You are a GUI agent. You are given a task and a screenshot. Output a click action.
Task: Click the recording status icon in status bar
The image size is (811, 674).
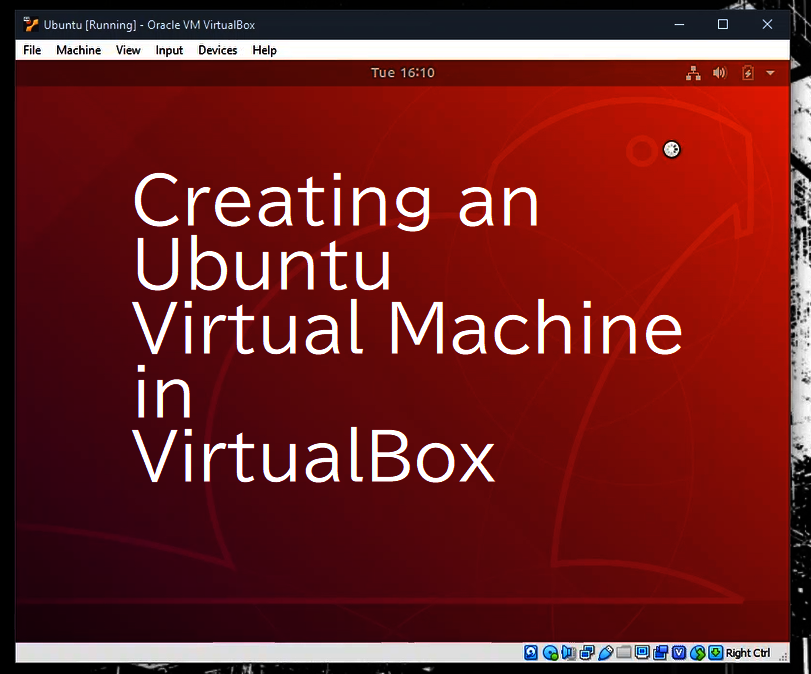click(660, 652)
